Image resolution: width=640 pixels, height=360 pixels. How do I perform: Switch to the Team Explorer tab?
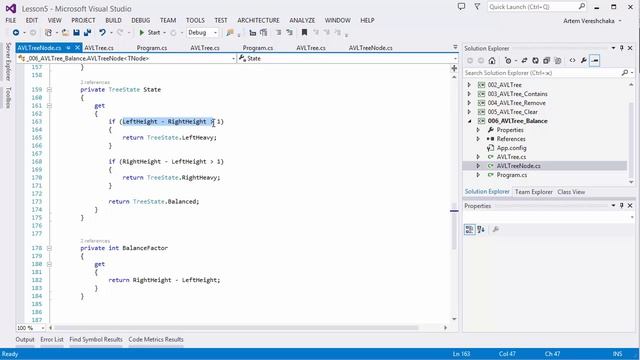tap(533, 192)
